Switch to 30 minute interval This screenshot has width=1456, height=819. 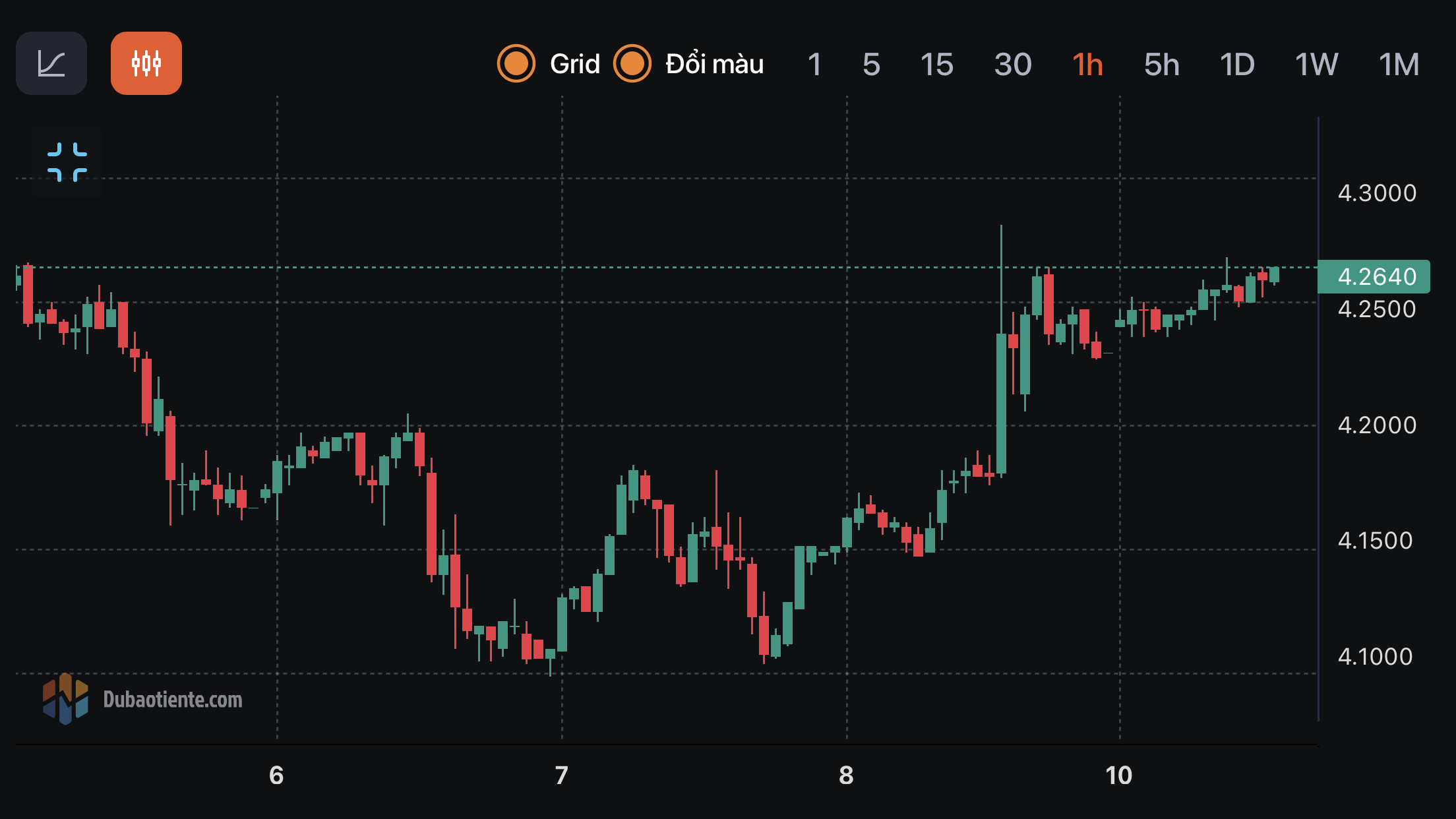(x=1013, y=65)
